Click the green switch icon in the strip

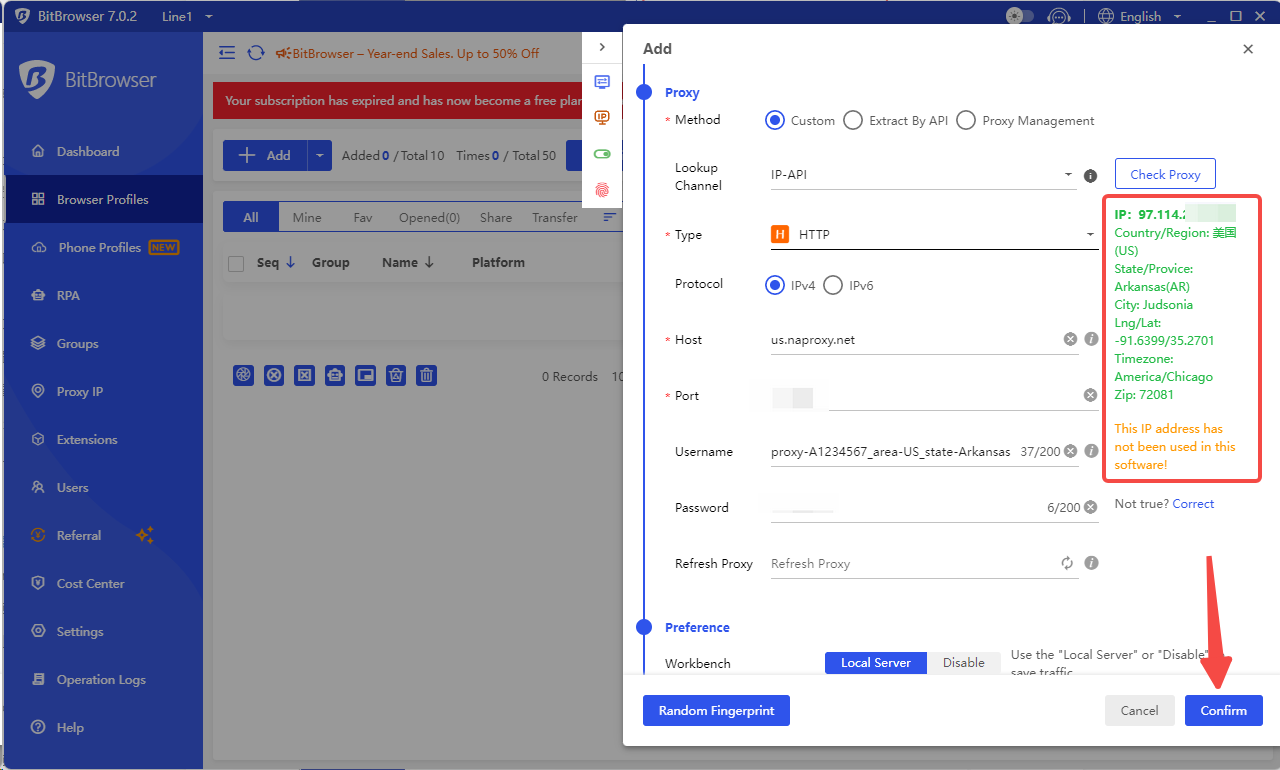(x=602, y=154)
